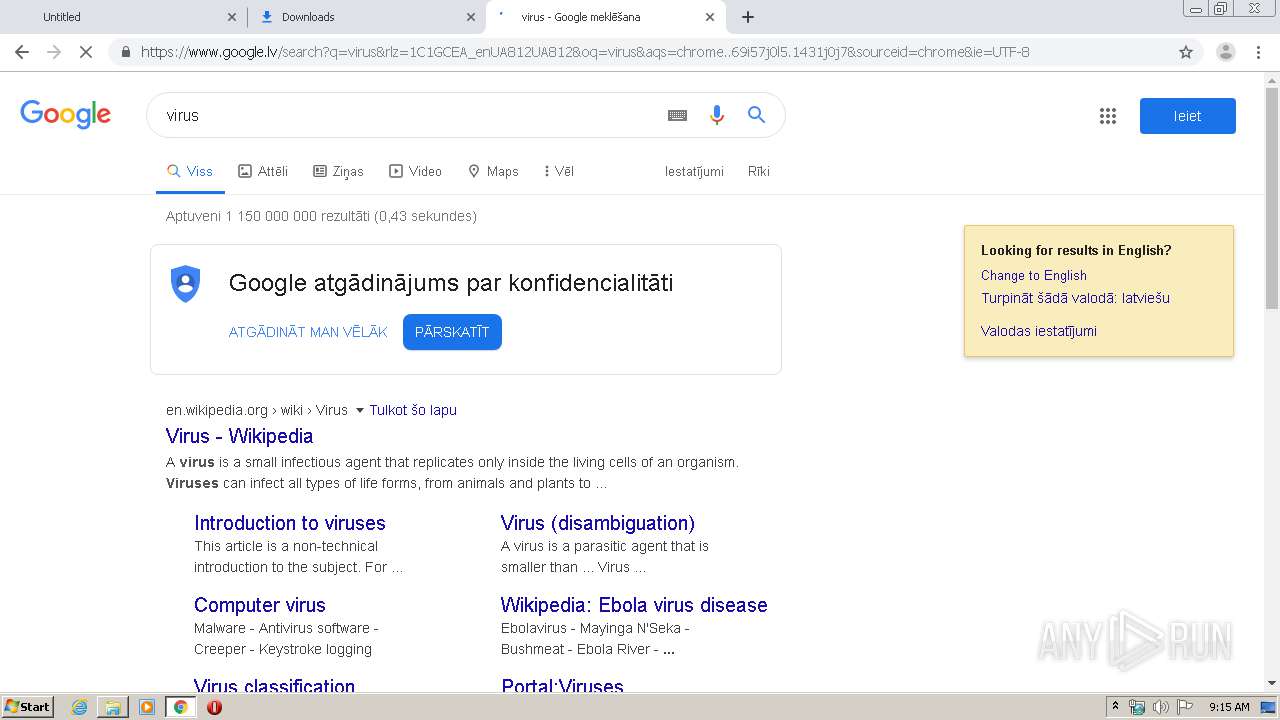
Task: Click the Google logo
Action: (66, 115)
